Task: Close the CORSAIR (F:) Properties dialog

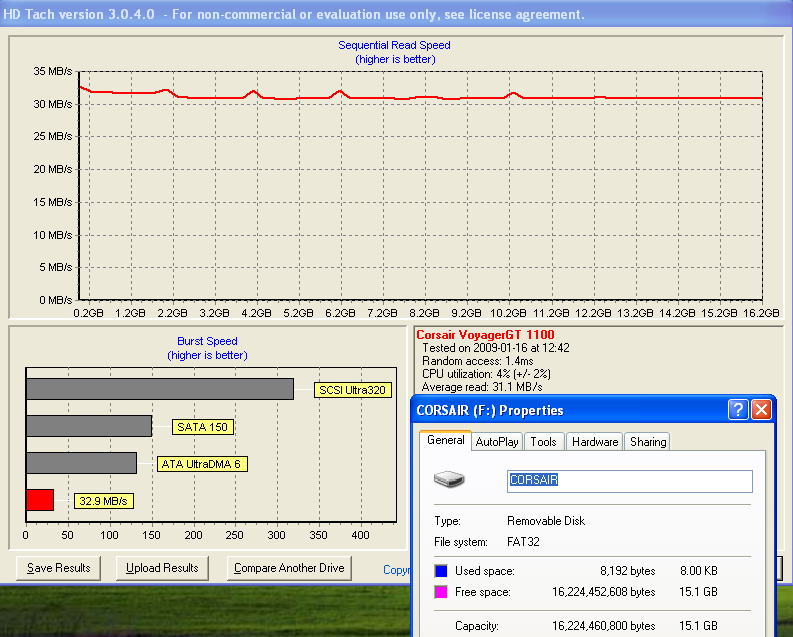Action: coord(761,410)
